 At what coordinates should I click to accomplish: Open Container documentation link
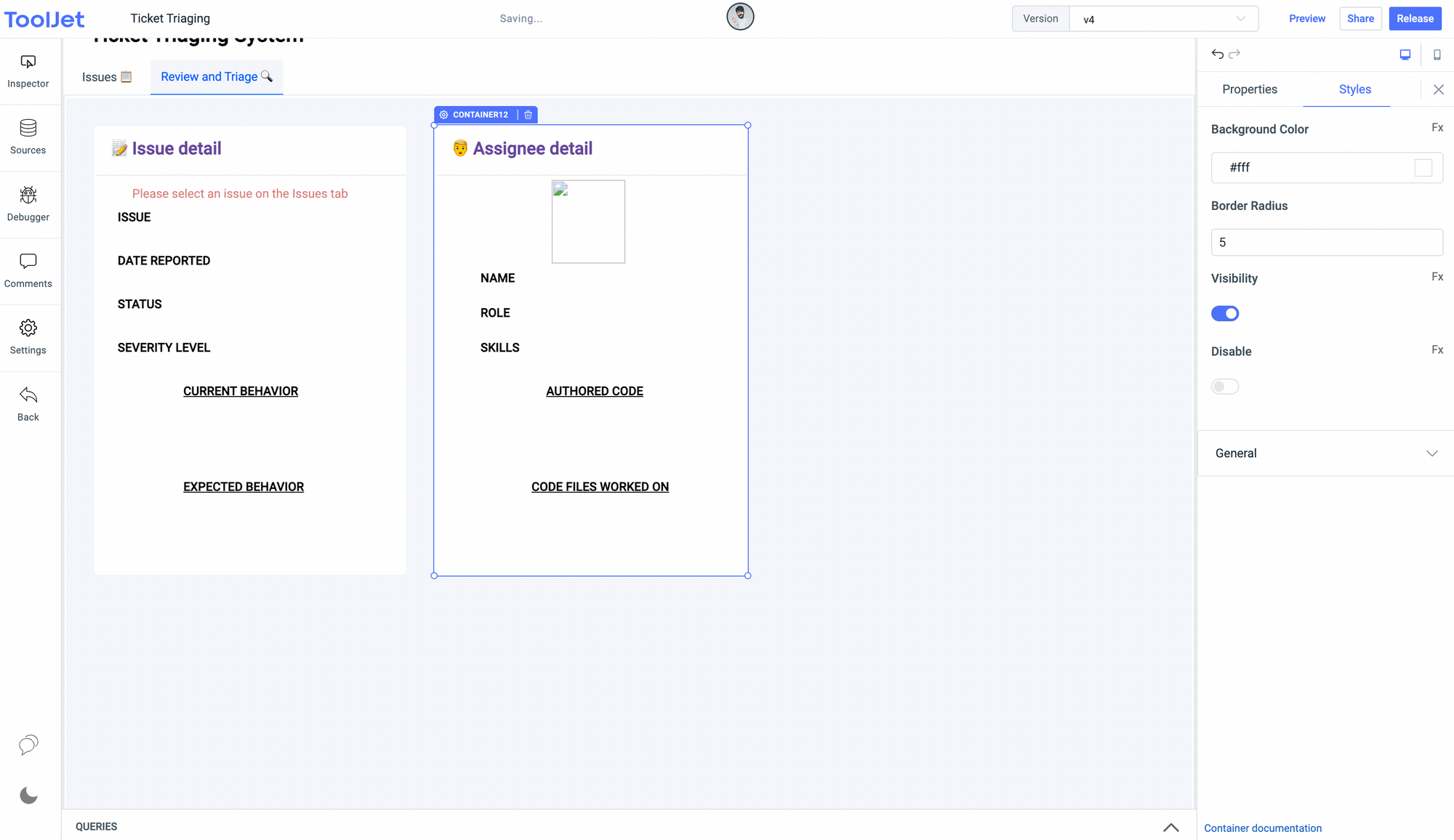pos(1263,828)
